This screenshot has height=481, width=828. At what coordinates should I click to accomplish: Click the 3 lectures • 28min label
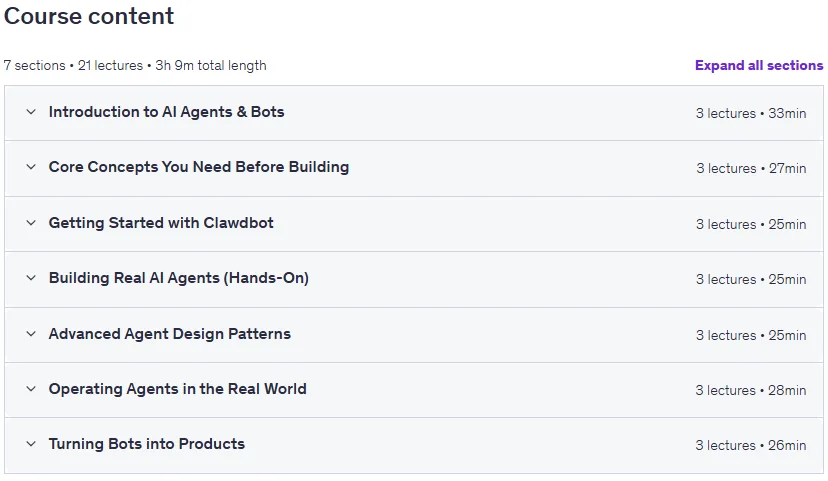point(751,390)
